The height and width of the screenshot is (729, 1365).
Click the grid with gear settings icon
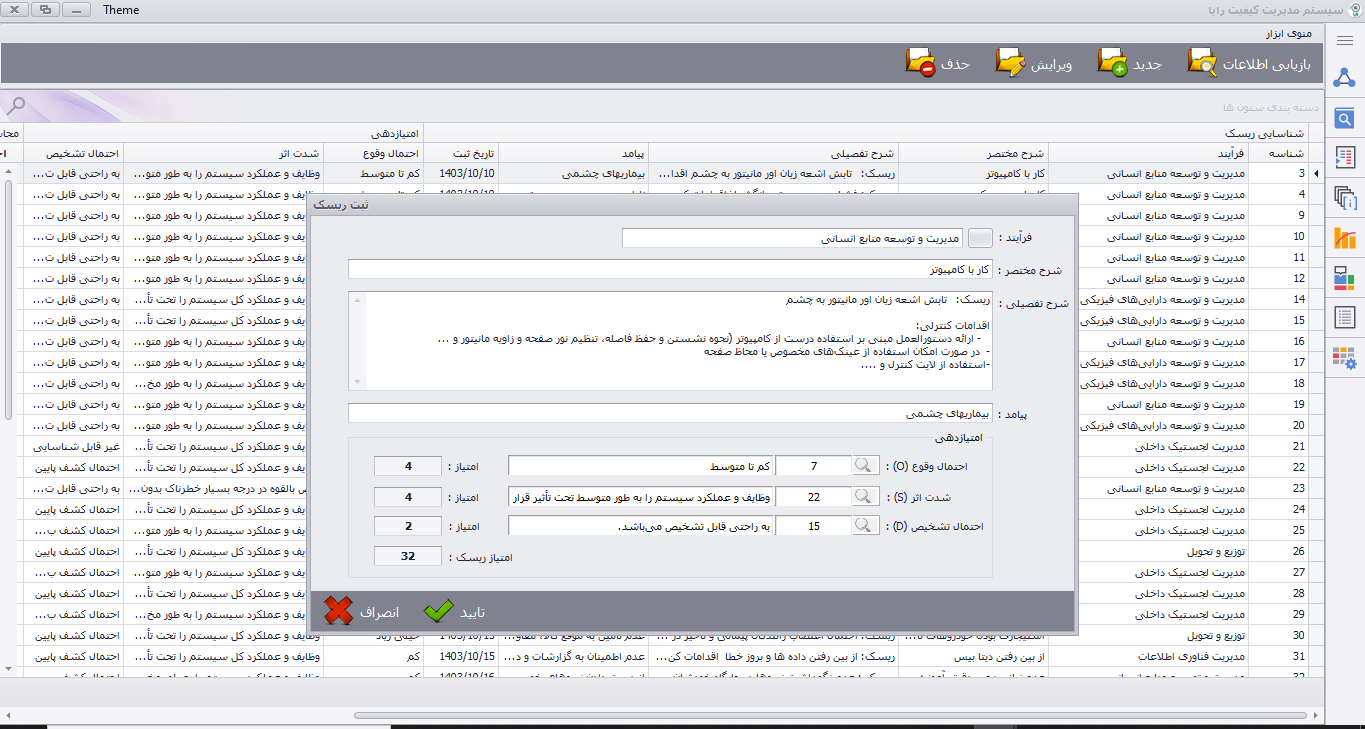[x=1345, y=357]
